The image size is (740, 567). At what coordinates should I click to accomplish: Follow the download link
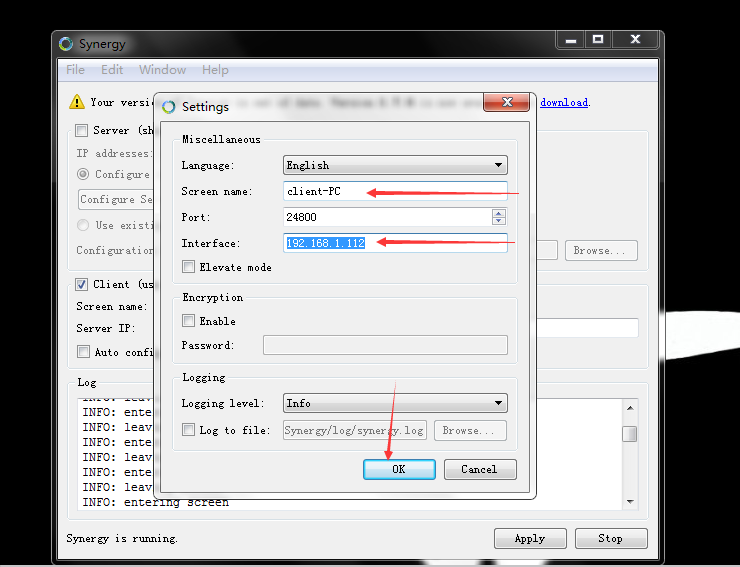pos(564,102)
